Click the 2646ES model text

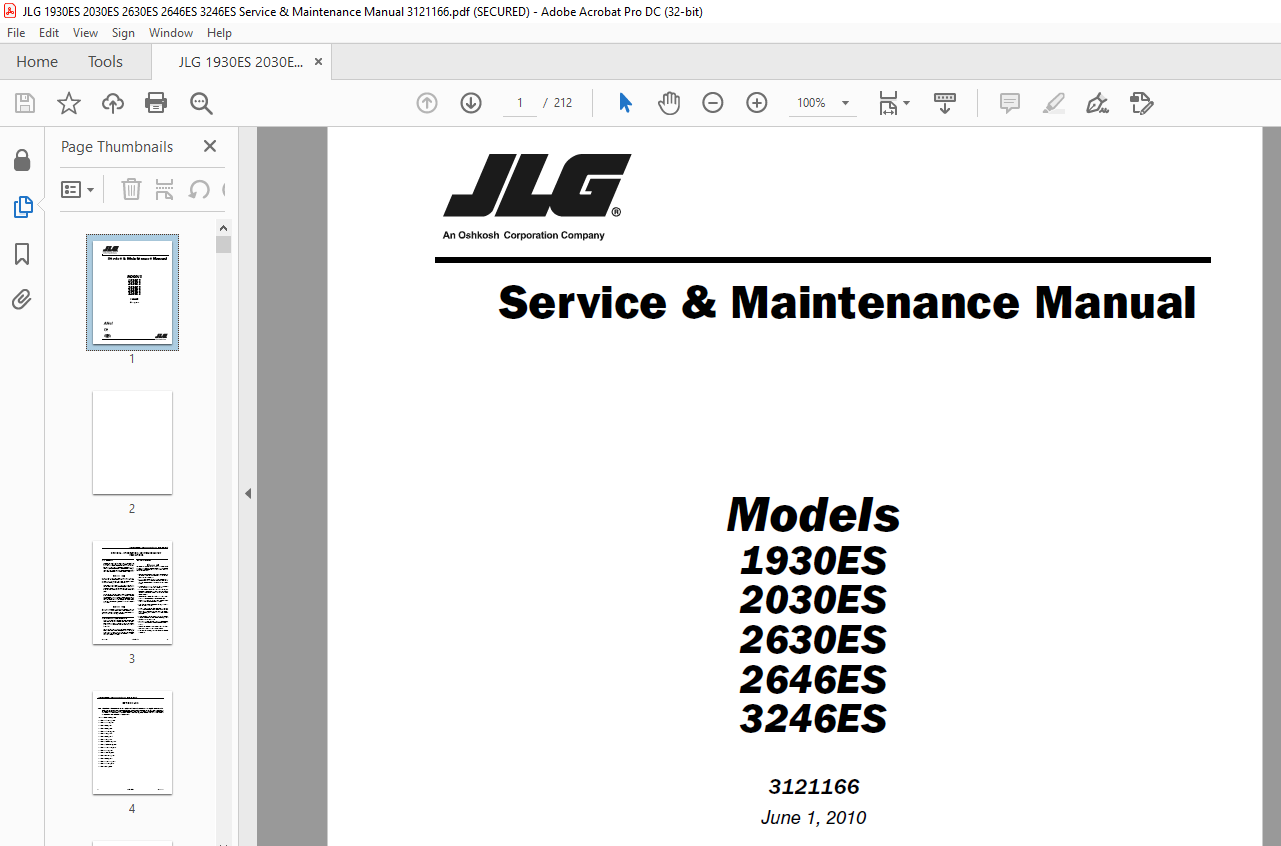pos(813,680)
